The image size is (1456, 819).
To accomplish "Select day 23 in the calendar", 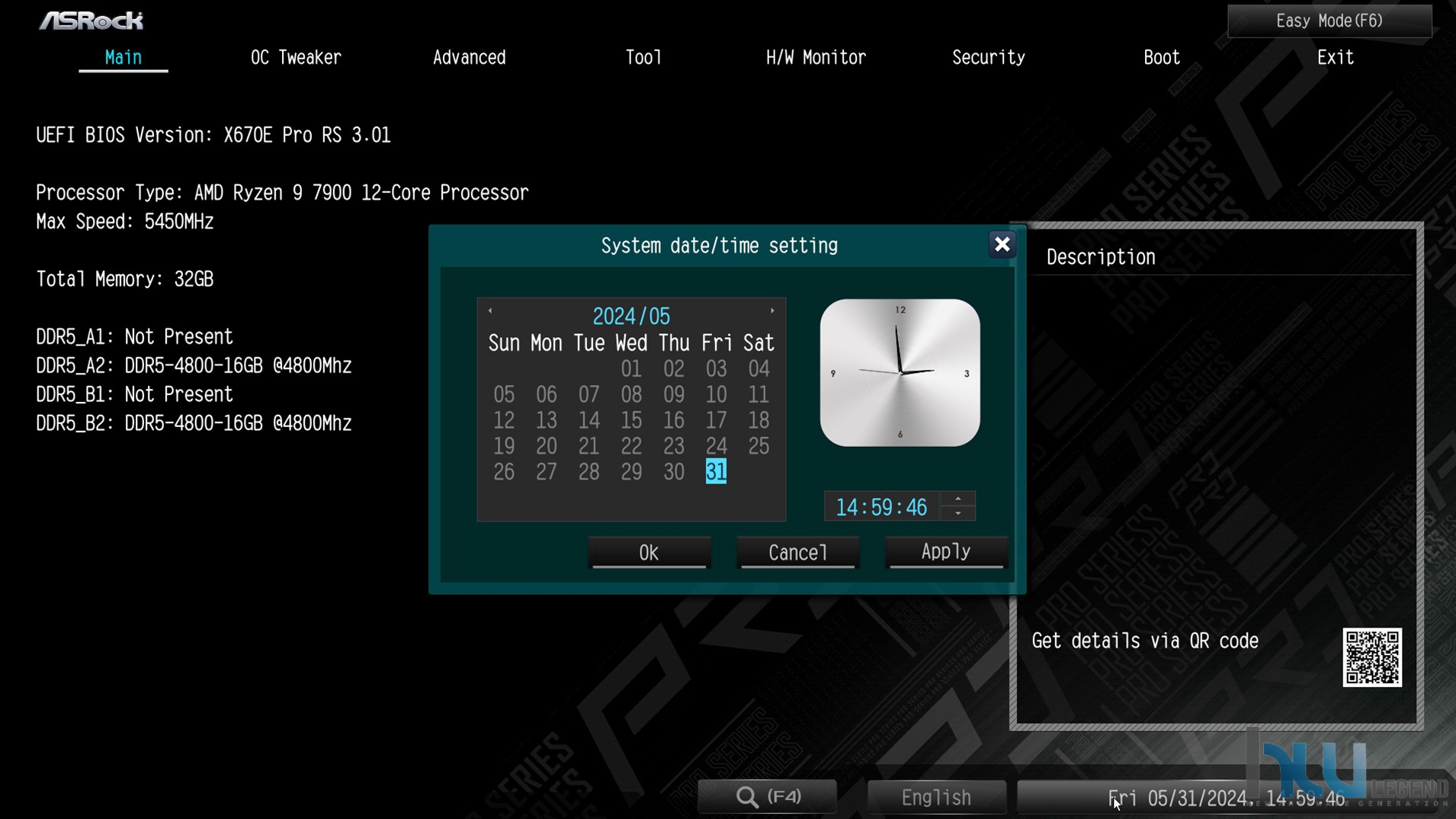I will point(674,446).
